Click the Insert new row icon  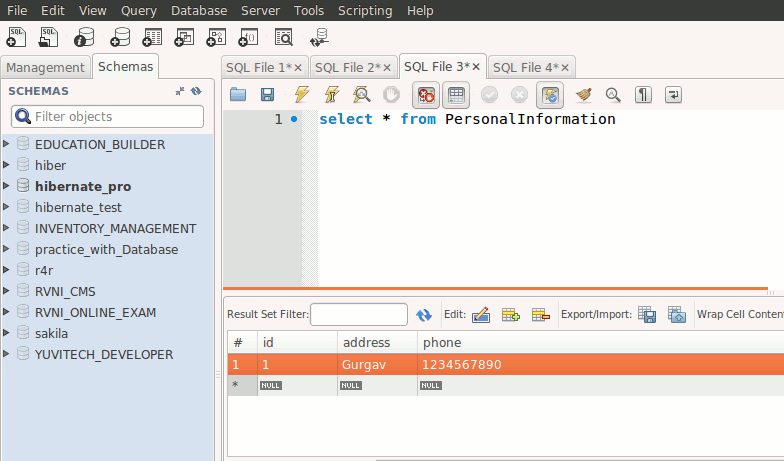(511, 314)
